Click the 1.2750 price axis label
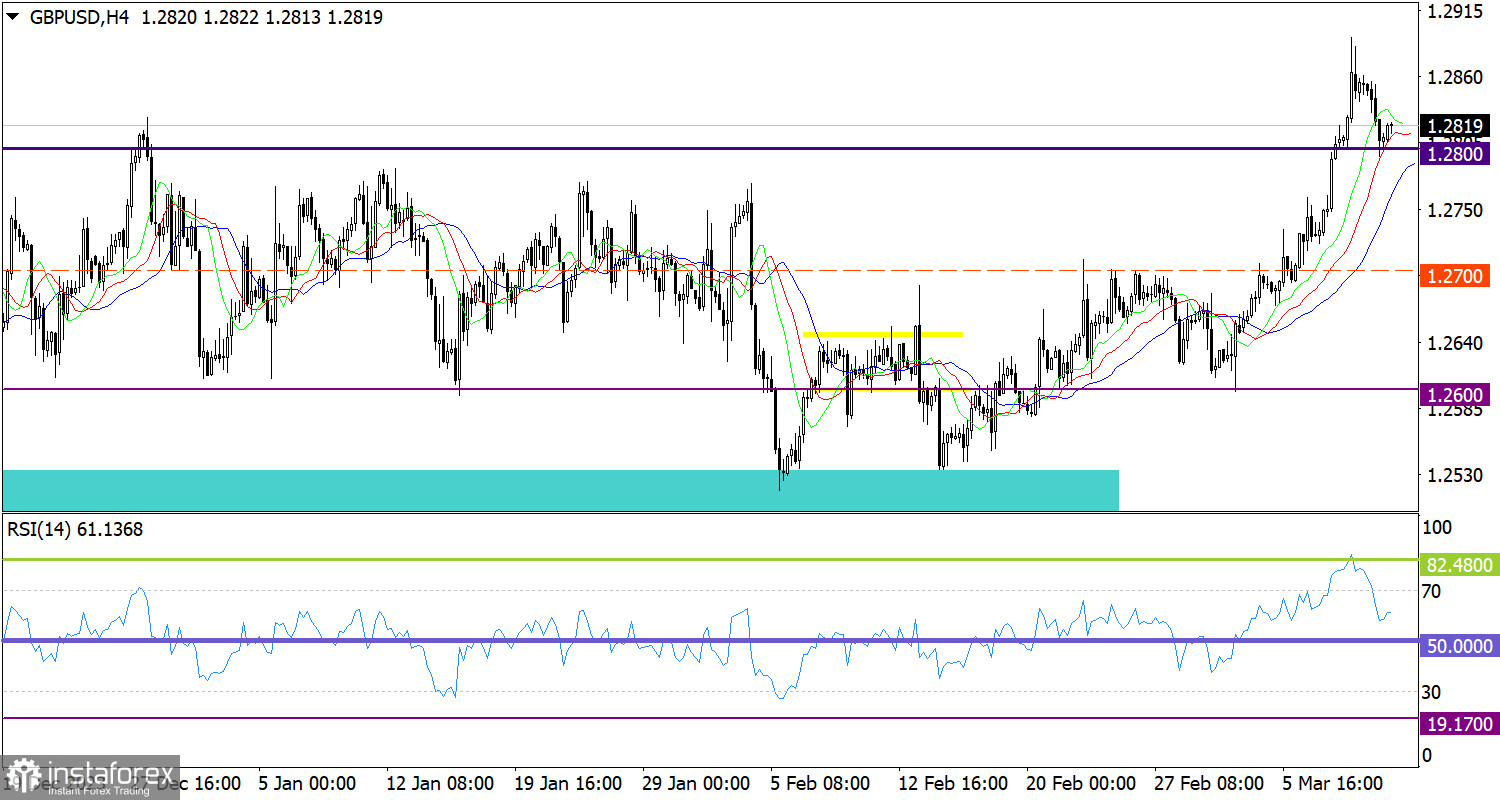This screenshot has height=800, width=1500. tap(1455, 211)
